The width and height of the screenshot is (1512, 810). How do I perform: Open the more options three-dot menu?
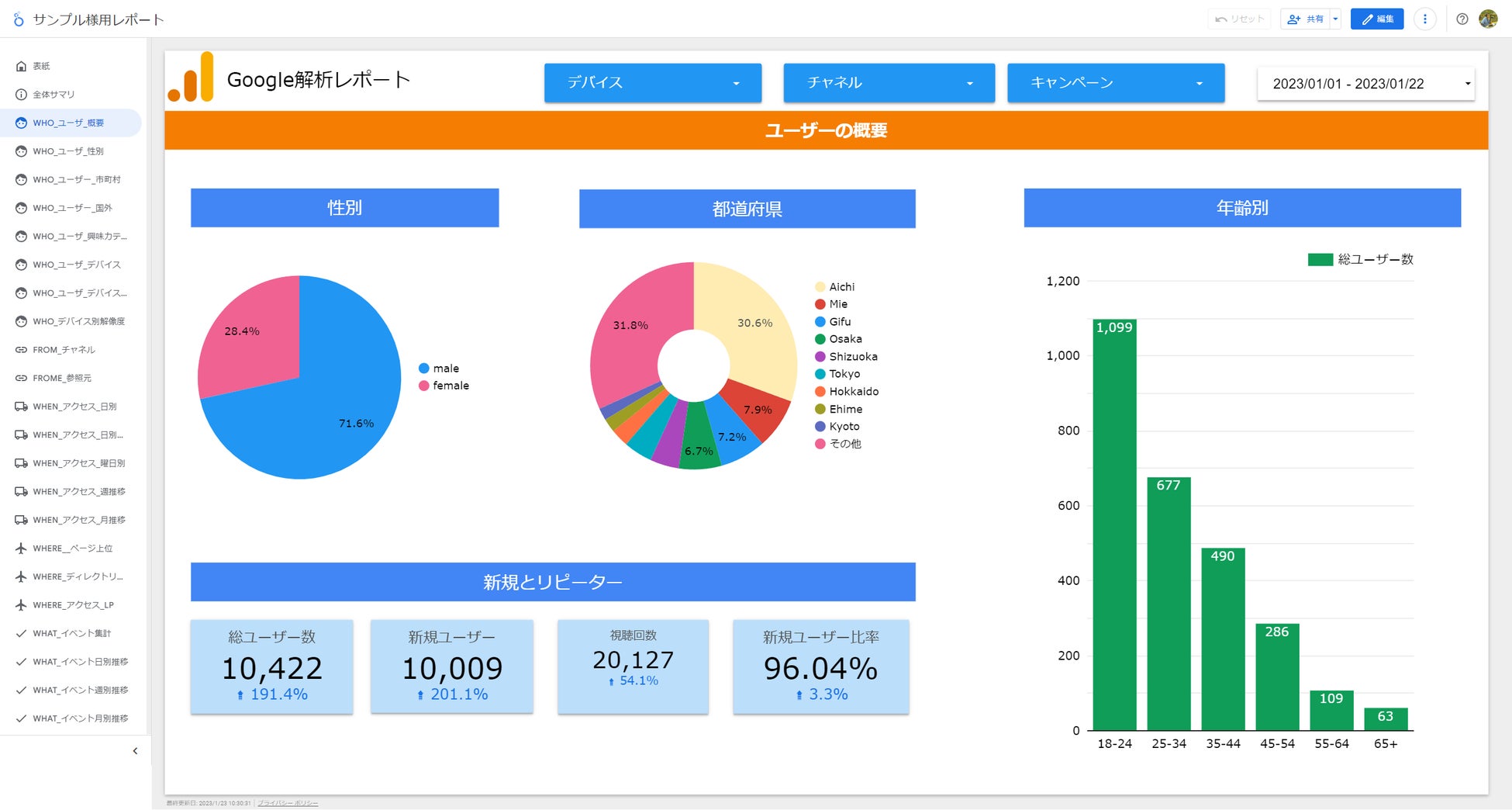pos(1424,19)
